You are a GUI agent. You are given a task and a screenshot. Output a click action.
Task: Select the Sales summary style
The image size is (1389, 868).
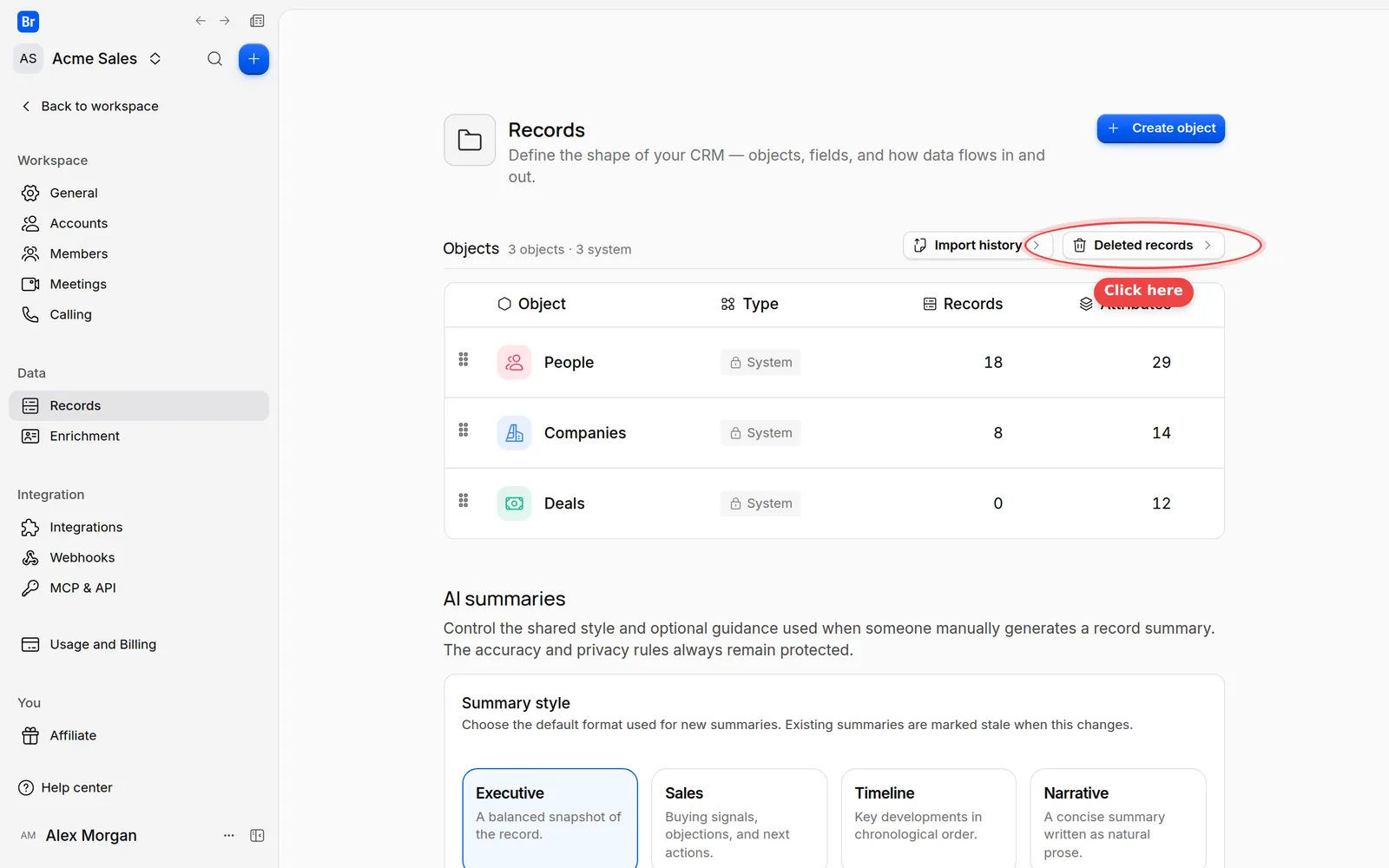pos(740,819)
